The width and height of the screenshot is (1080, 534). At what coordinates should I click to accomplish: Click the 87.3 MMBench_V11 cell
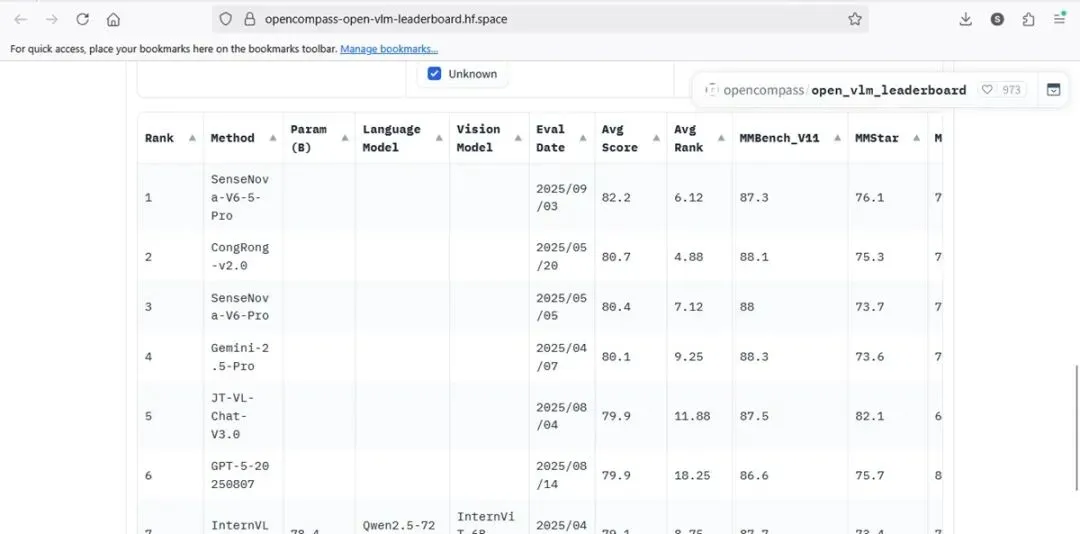pos(790,197)
